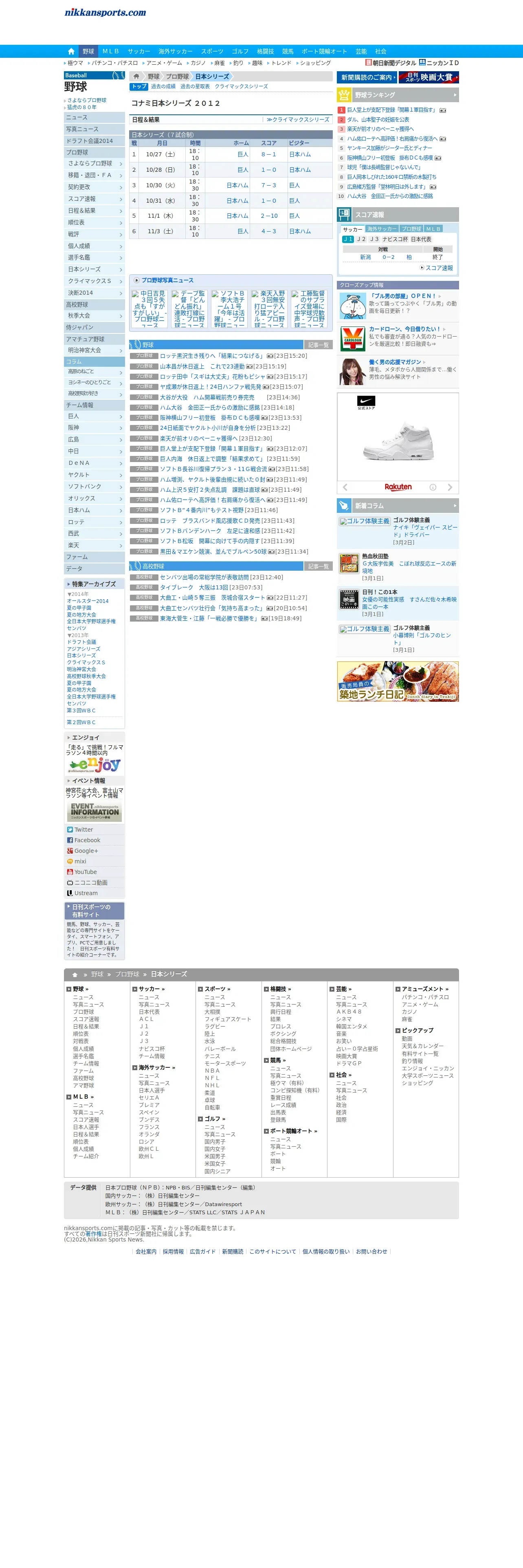Click the 記事一覧 button in 高校野球 news
The image size is (523, 1568).
point(318,567)
